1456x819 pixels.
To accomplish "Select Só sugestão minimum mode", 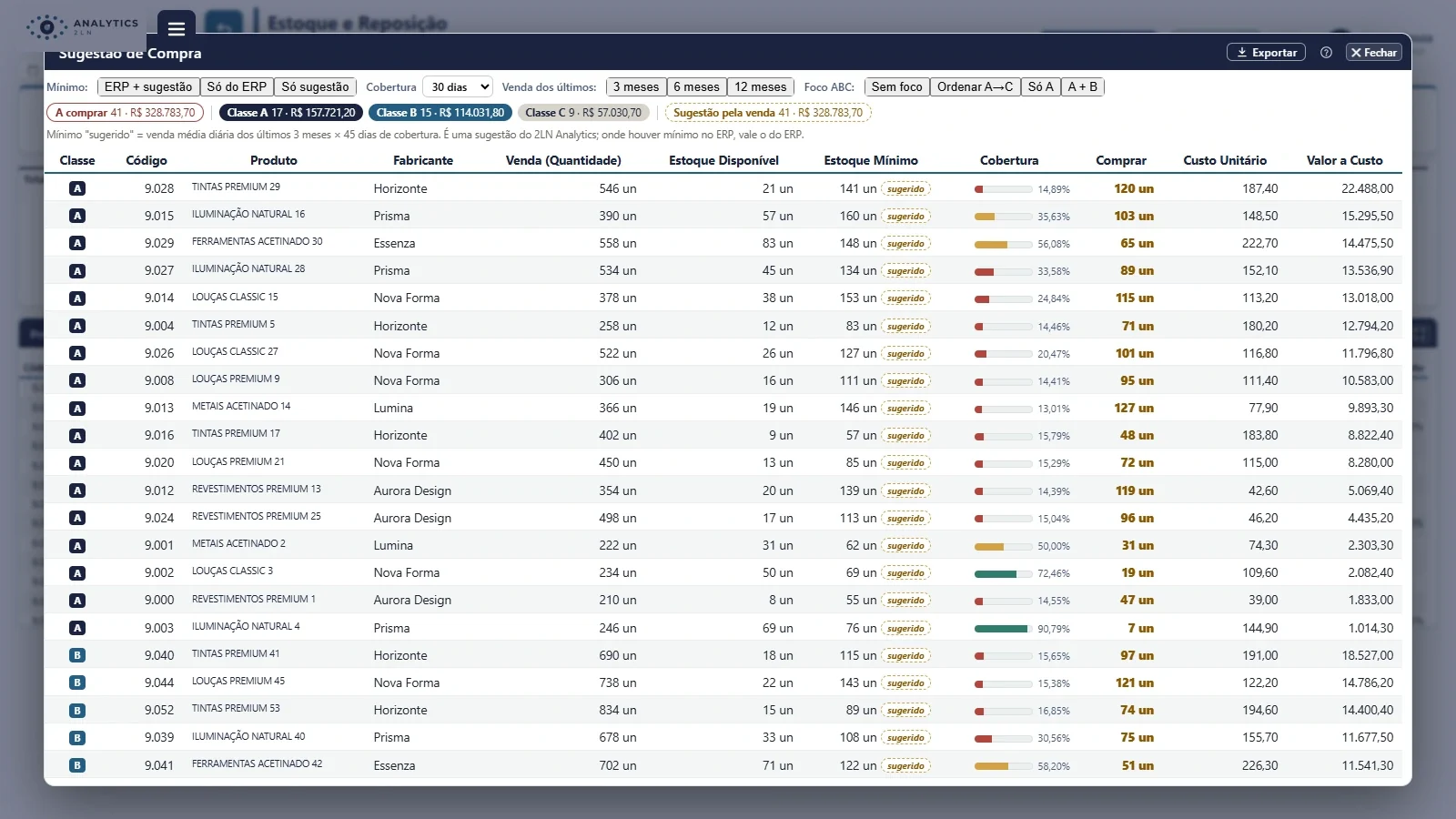I will 315,87.
